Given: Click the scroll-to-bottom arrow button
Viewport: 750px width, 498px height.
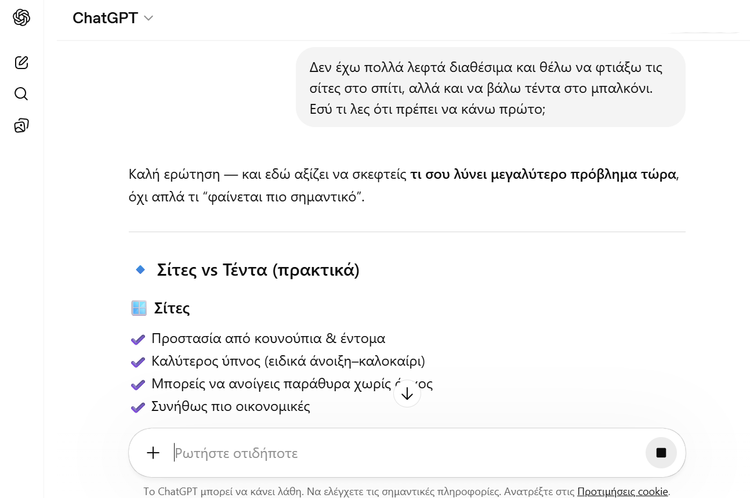Looking at the screenshot, I should point(406,393).
